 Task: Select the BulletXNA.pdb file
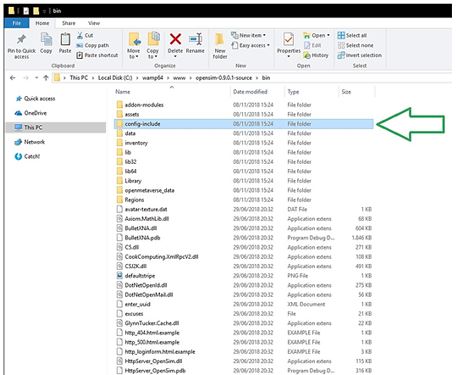[142, 238]
